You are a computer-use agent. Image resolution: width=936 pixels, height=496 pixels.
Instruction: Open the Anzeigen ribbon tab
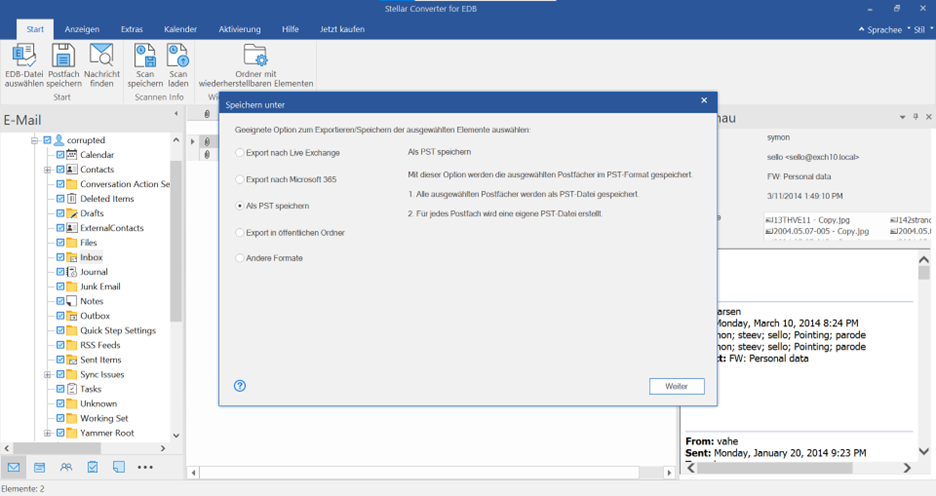[x=82, y=29]
